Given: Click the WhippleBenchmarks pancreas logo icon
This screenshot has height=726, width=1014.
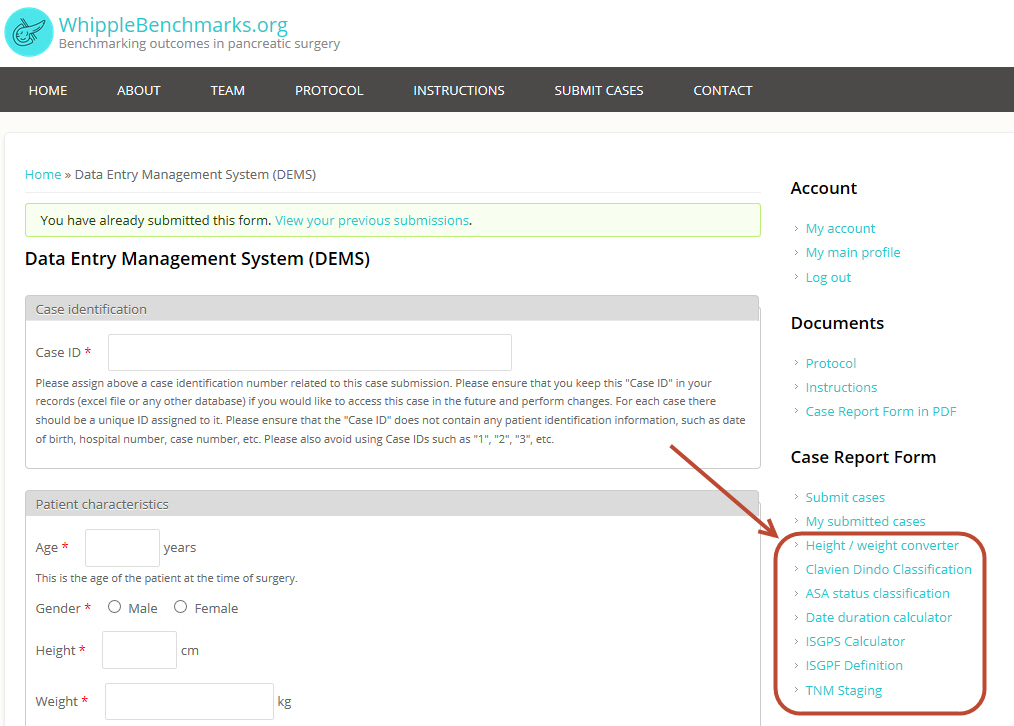Looking at the screenshot, I should [29, 32].
